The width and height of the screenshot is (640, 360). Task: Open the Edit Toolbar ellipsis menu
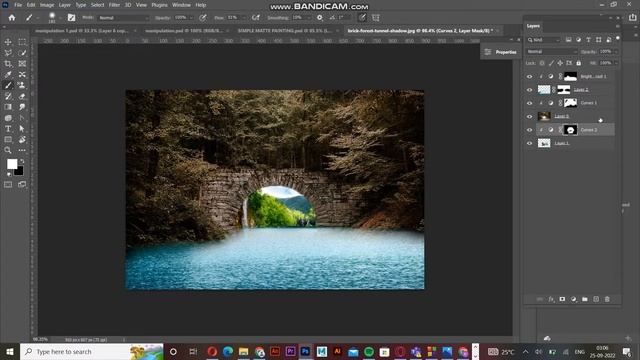[22, 150]
